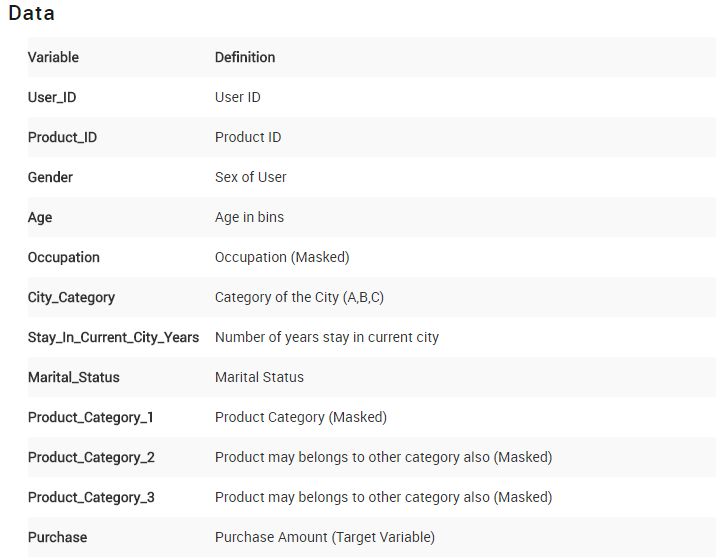Select the User_ID variable cell
Viewport: 721px width, 557px height.
click(x=52, y=97)
